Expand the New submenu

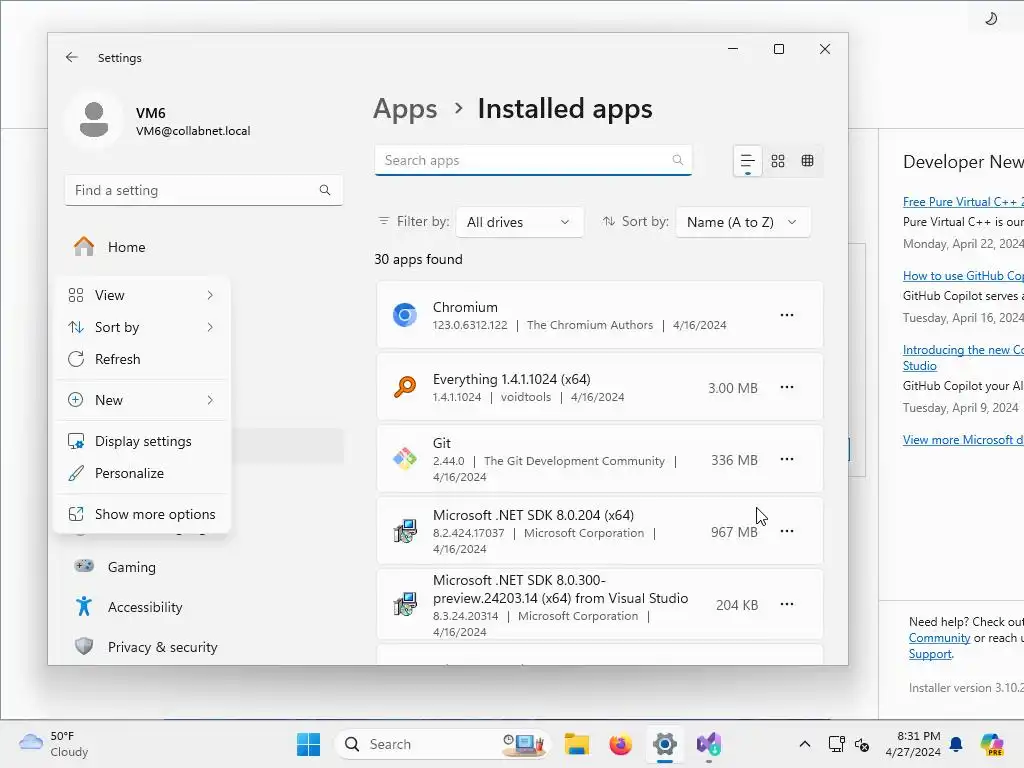tap(142, 400)
